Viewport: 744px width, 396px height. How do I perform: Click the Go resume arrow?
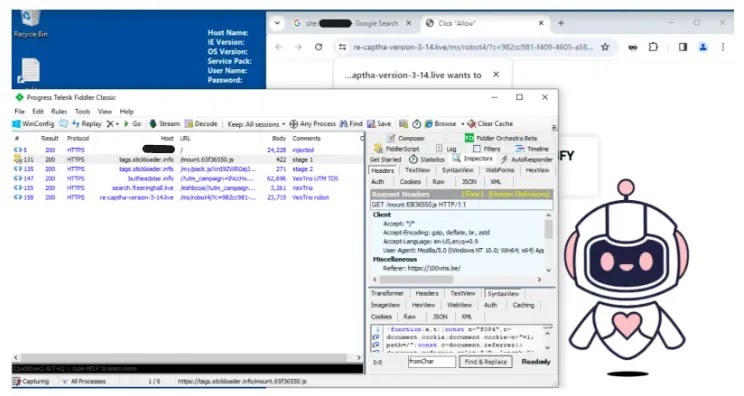click(133, 124)
